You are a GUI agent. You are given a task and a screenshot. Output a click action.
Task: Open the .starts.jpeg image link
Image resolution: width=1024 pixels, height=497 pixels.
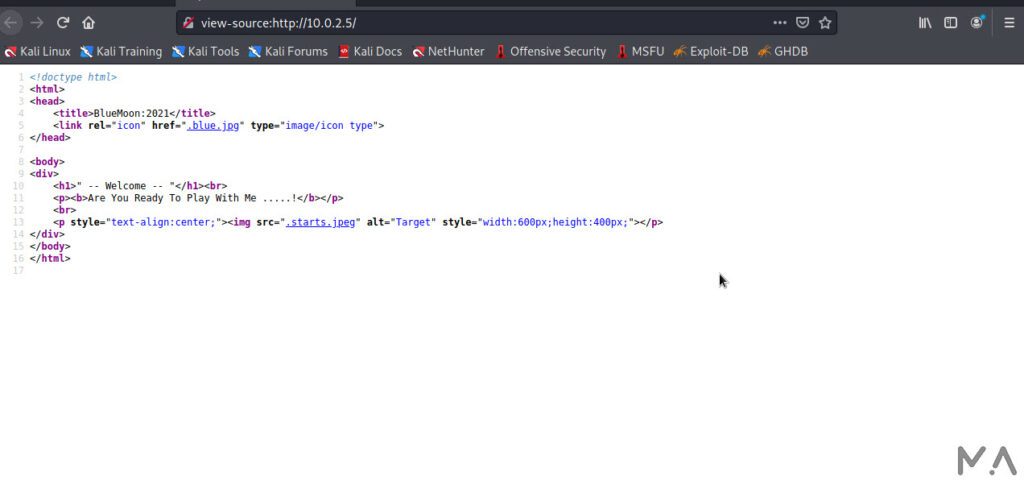(322, 222)
